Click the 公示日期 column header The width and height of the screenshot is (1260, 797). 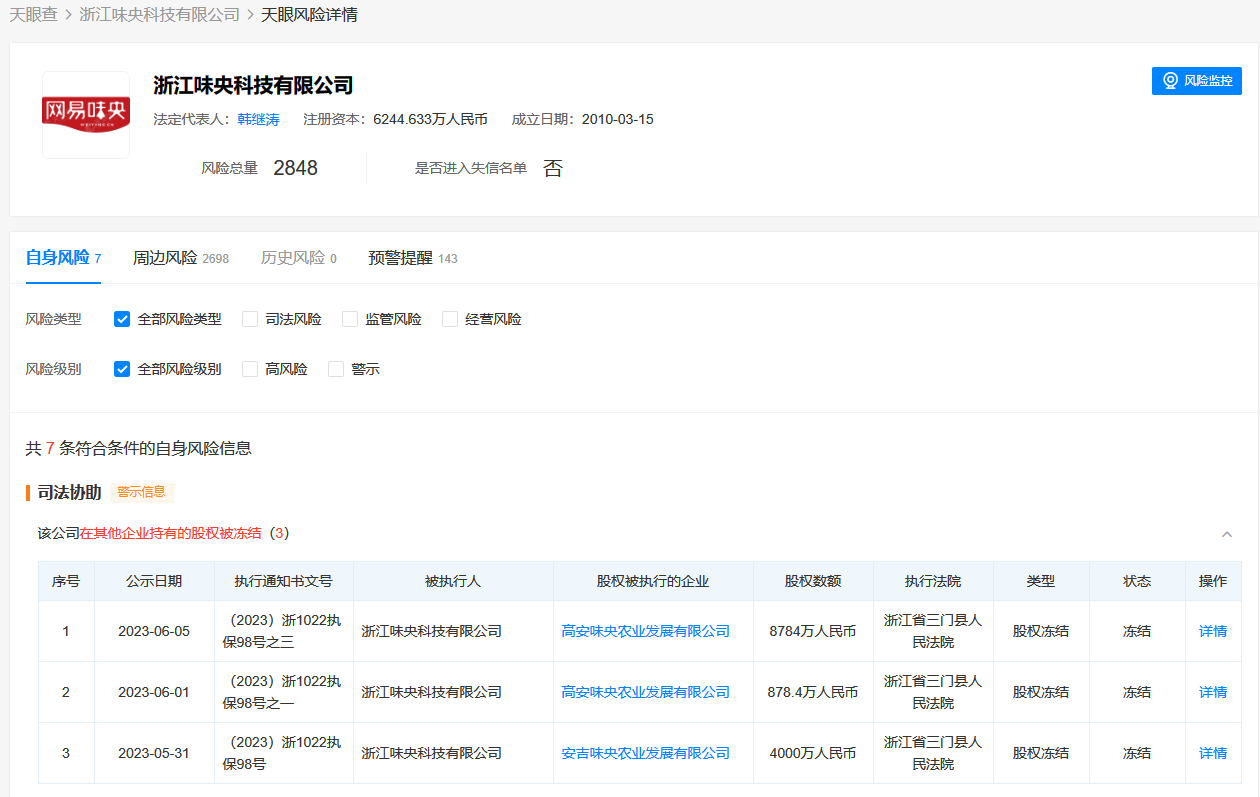pos(154,581)
